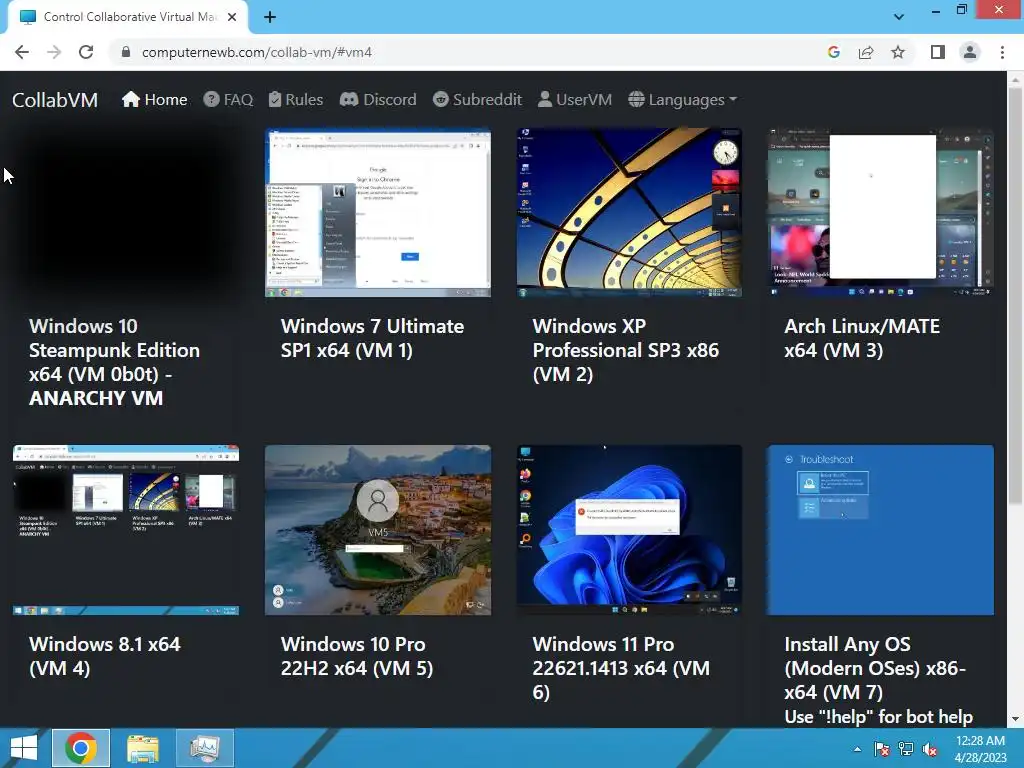Click the share page icon
1024x768 pixels.
pyautogui.click(x=866, y=52)
